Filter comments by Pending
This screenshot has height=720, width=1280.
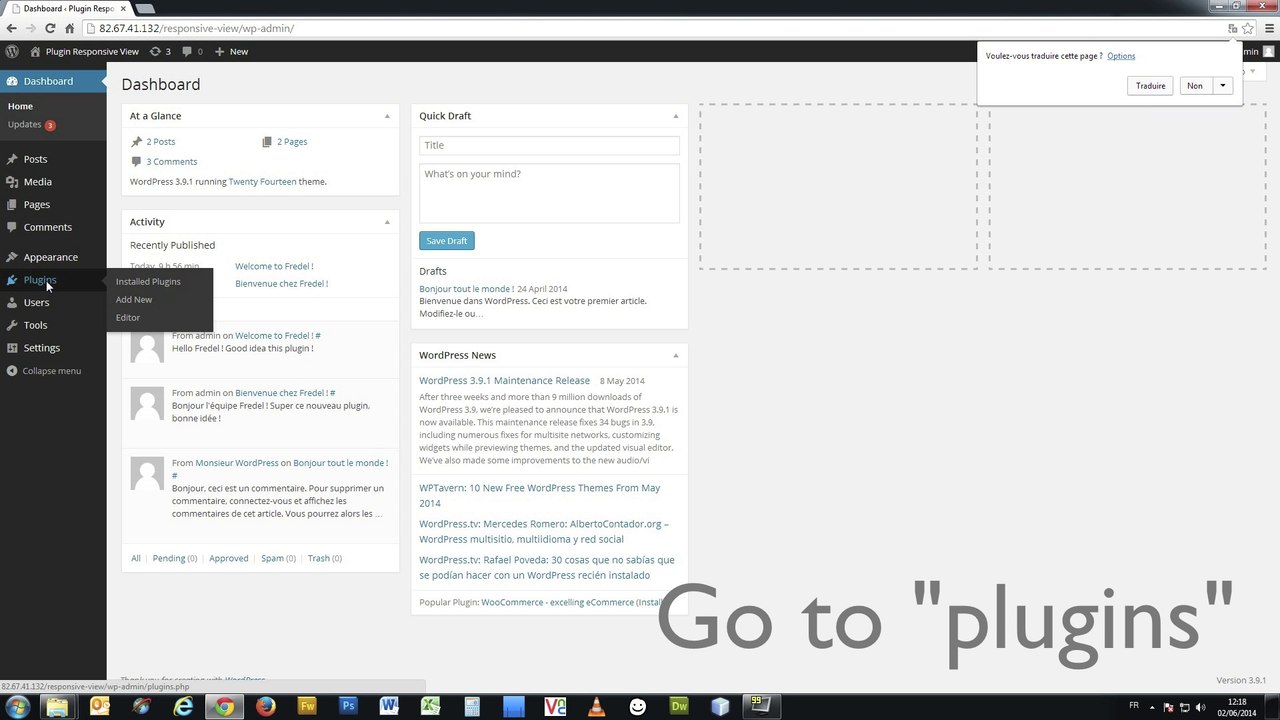(x=169, y=558)
